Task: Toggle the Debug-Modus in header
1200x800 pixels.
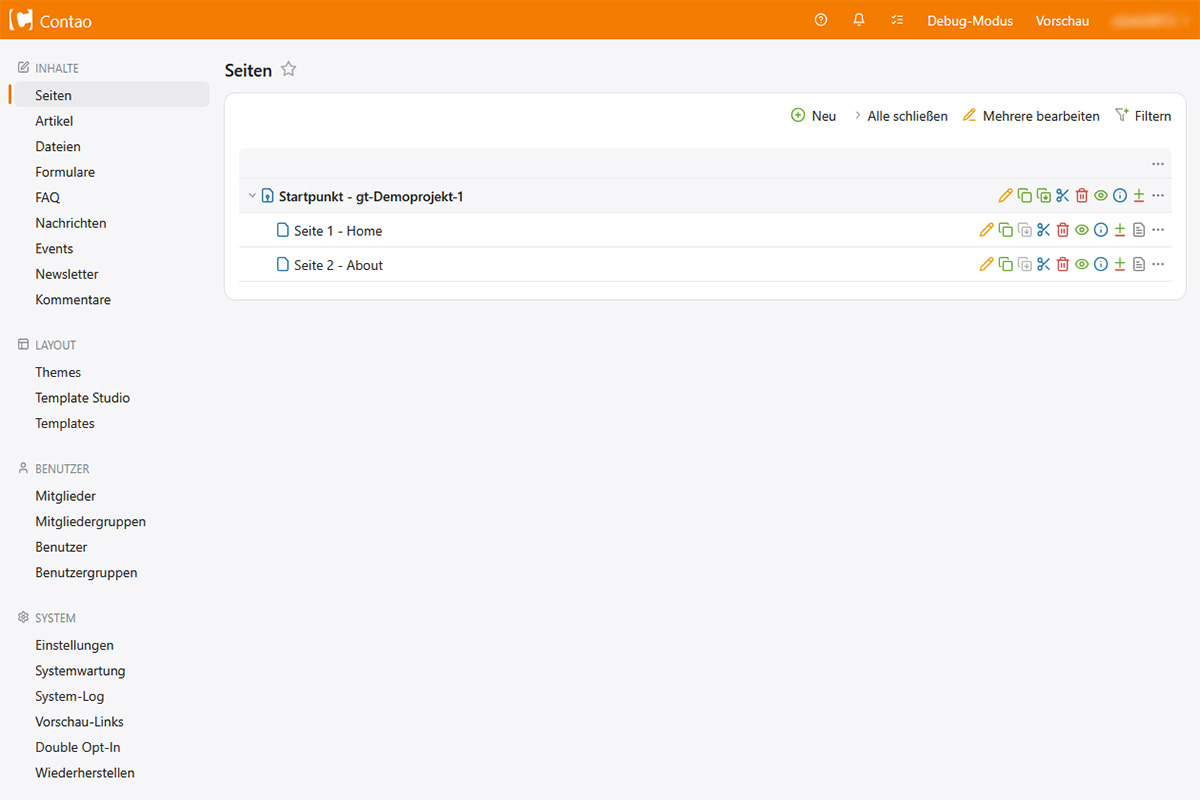Action: (970, 20)
